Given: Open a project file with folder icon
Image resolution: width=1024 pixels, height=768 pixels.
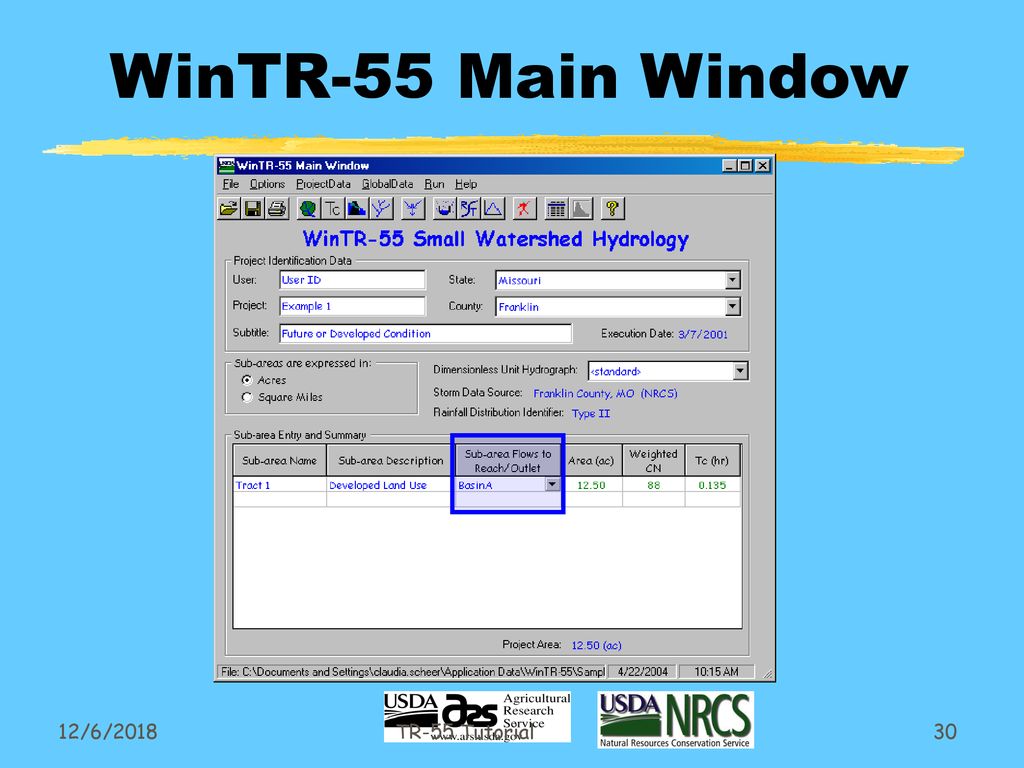Looking at the screenshot, I should (x=229, y=209).
